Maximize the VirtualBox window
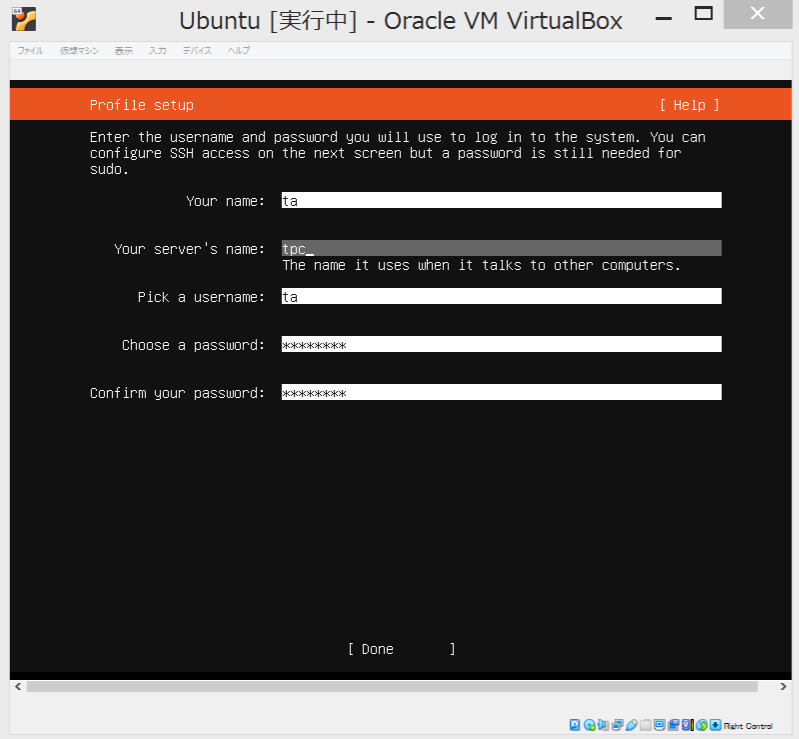 pos(704,14)
